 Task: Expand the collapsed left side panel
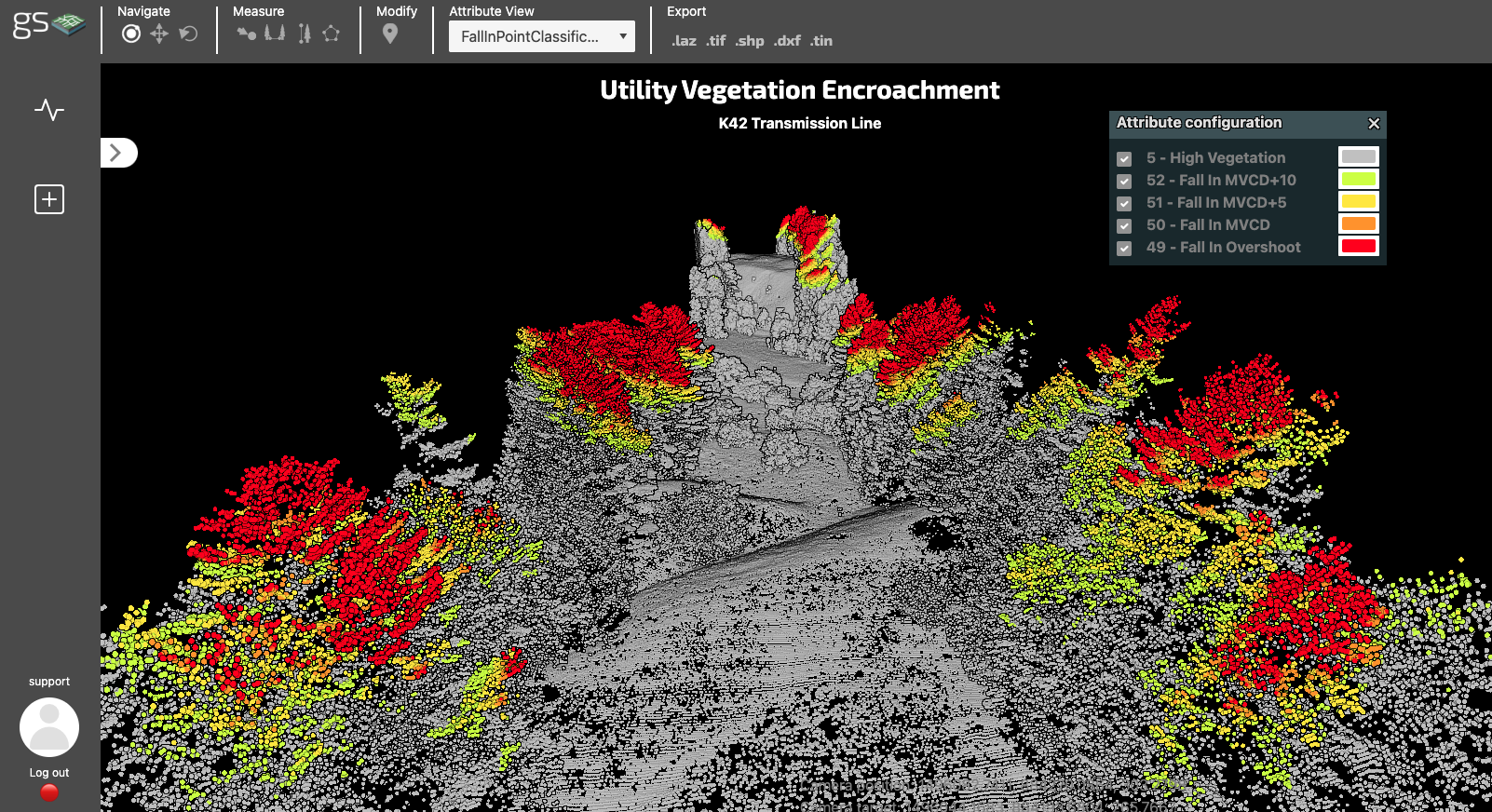(x=117, y=153)
